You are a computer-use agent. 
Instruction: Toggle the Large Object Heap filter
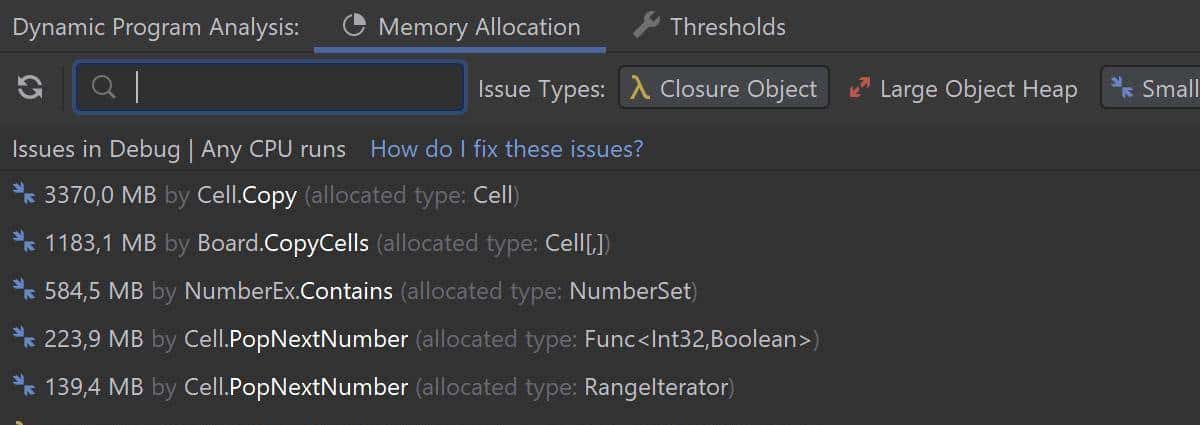963,88
